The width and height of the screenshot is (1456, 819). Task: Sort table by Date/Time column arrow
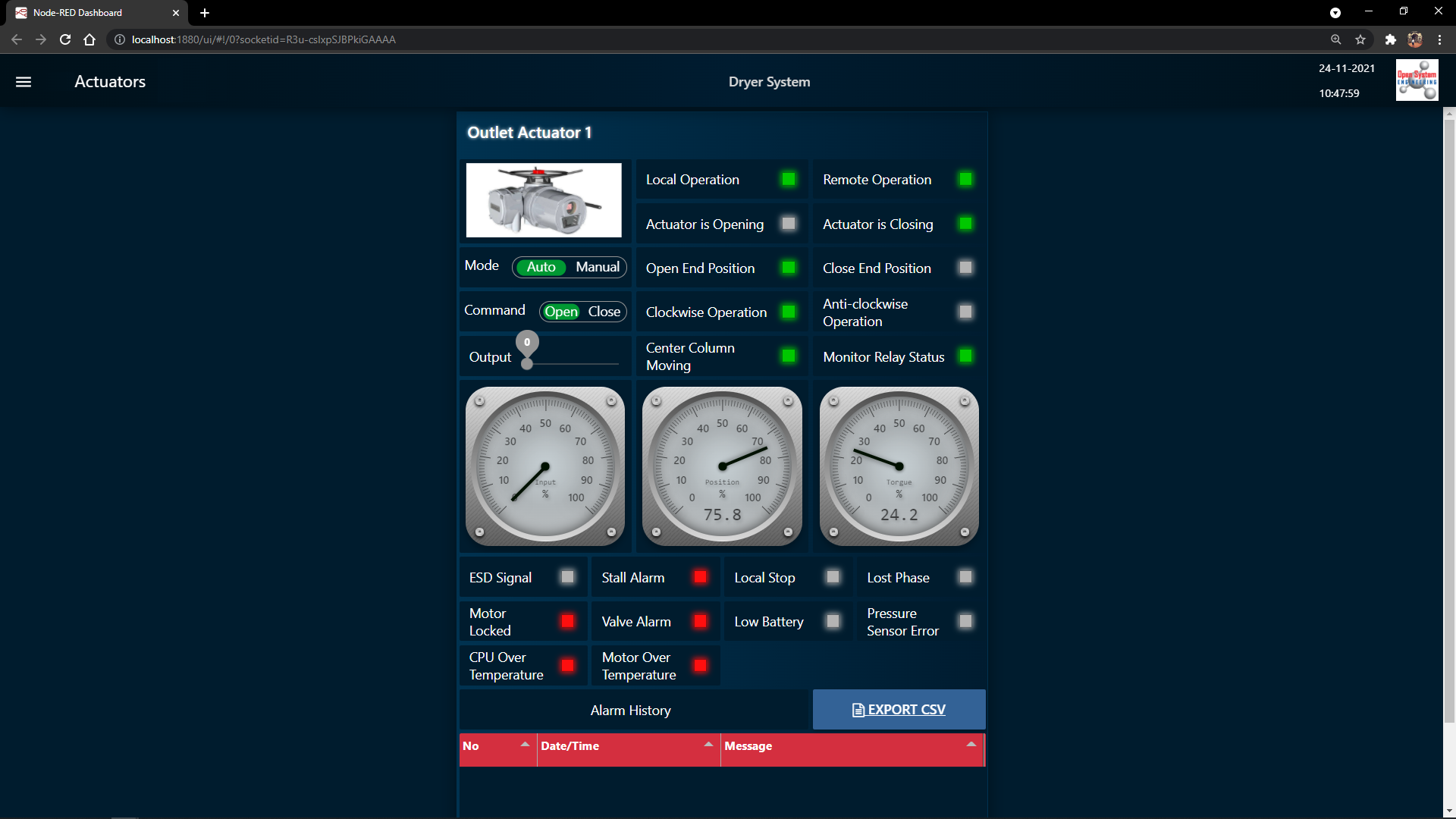pos(708,745)
